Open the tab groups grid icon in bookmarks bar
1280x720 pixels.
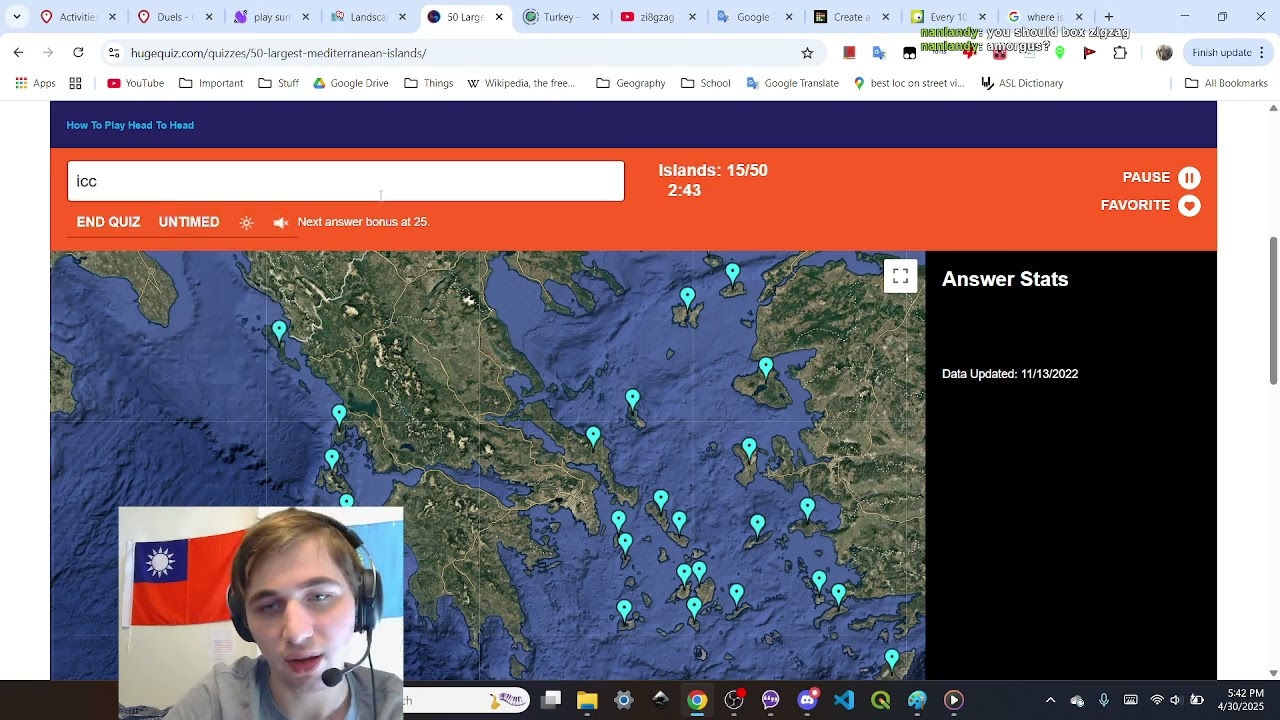75,83
